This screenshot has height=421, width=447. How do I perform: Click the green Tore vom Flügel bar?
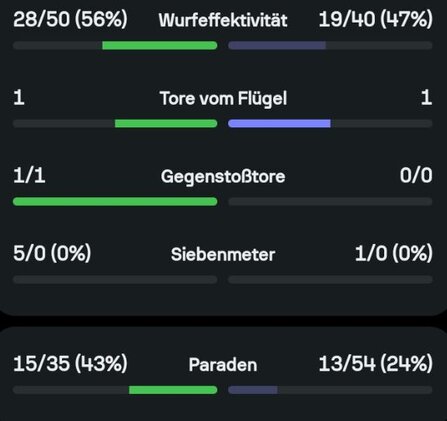[x=166, y=124]
